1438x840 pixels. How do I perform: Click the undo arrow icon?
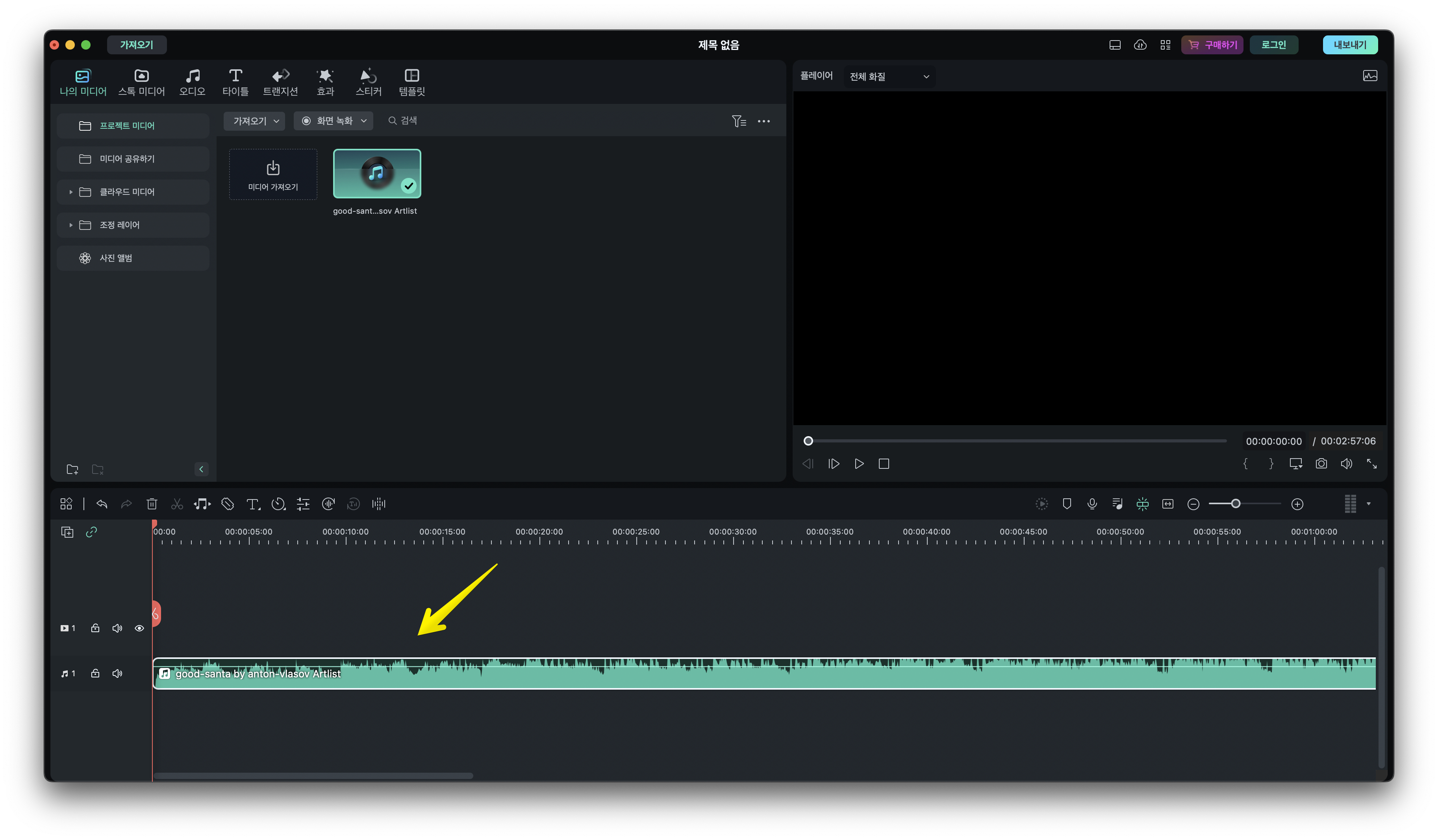coord(102,503)
